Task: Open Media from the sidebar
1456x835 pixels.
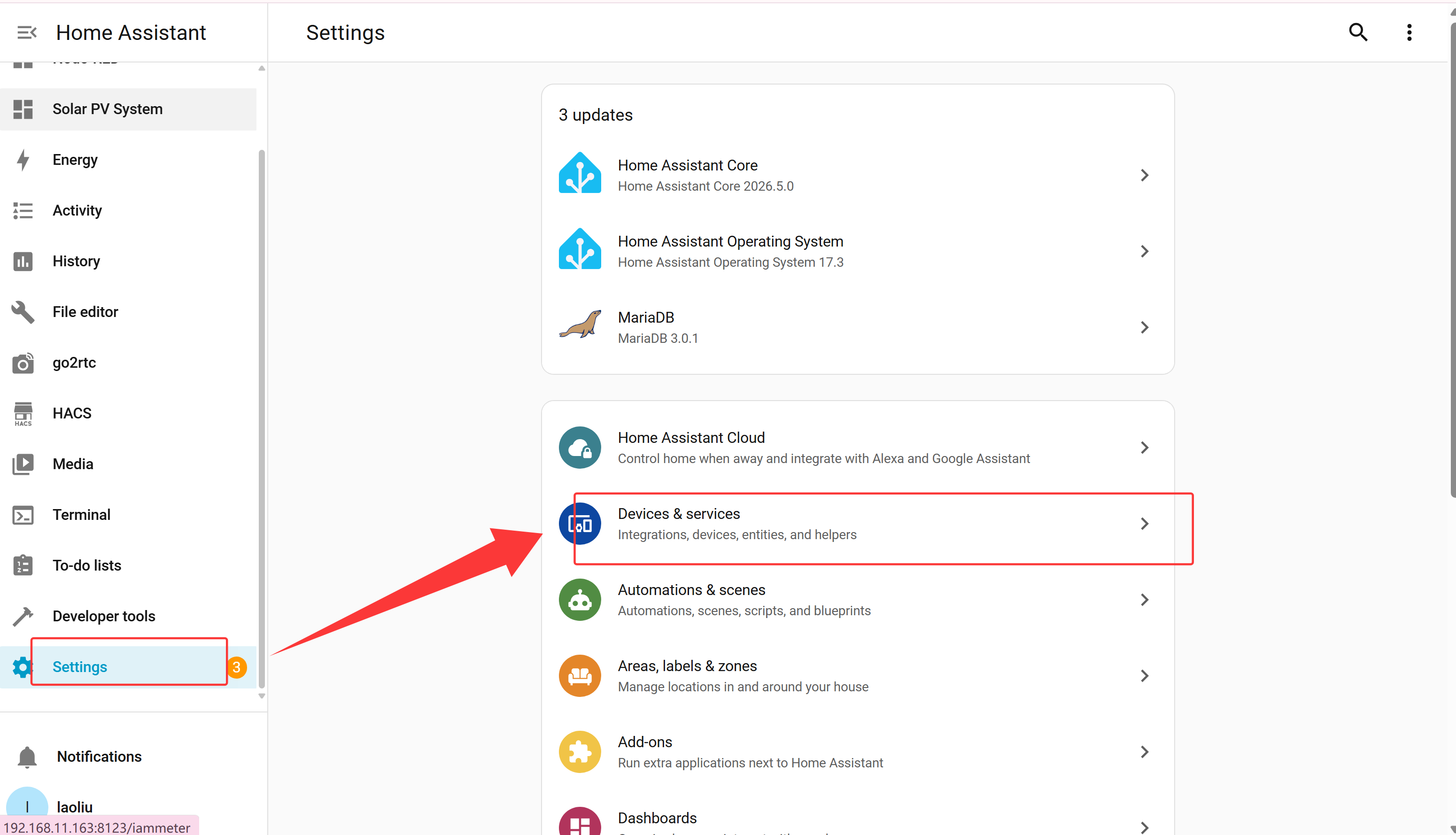Action: coord(128,464)
